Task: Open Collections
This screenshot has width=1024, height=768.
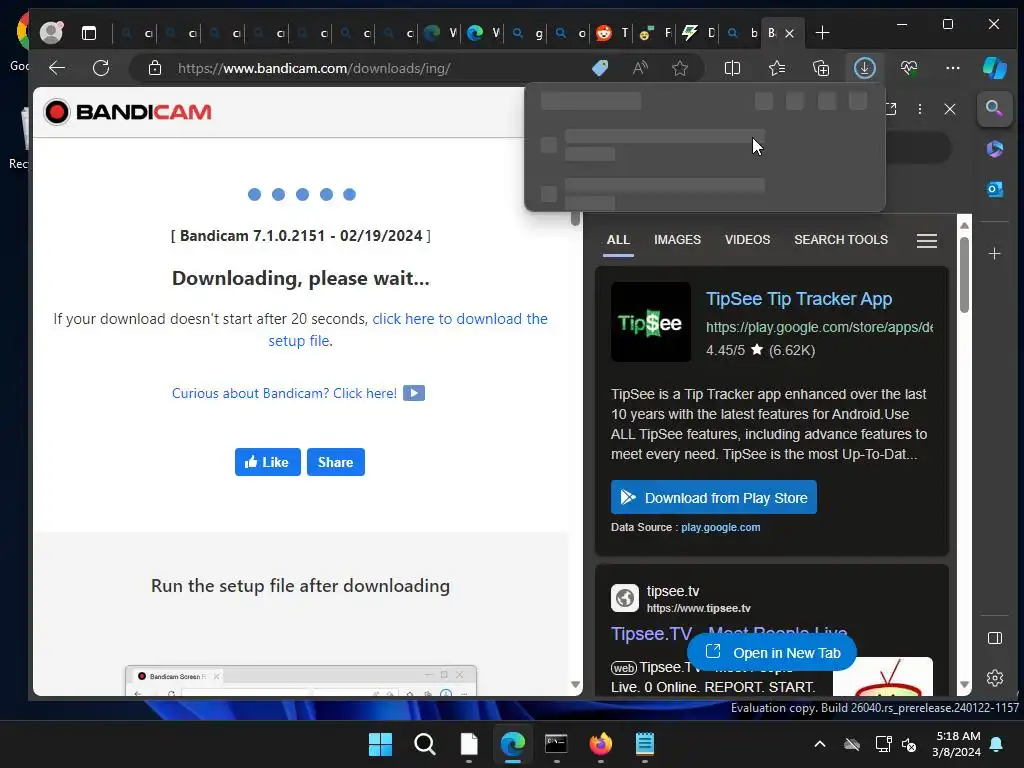Action: 821,68
